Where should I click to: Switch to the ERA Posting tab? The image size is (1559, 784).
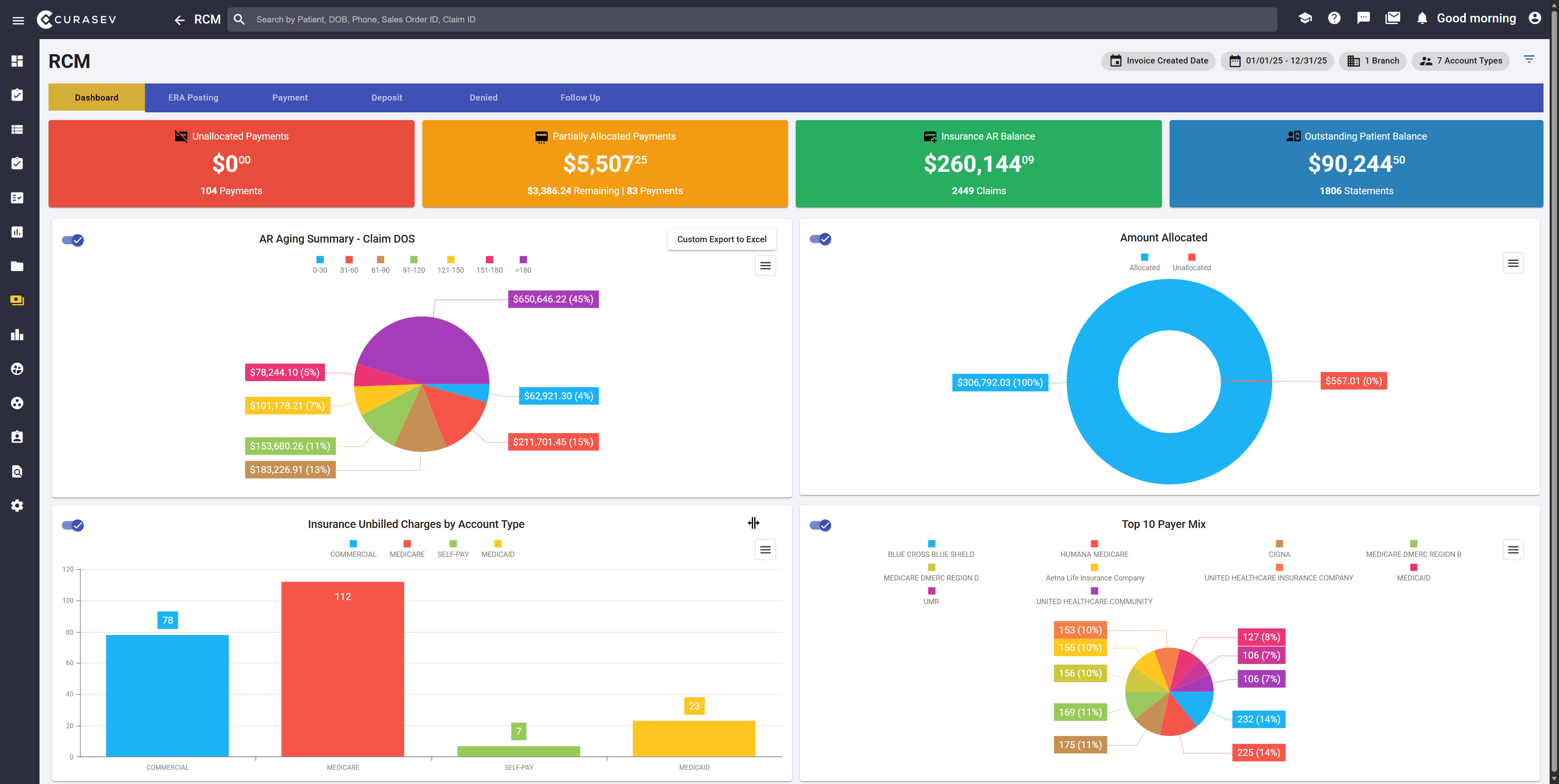193,97
